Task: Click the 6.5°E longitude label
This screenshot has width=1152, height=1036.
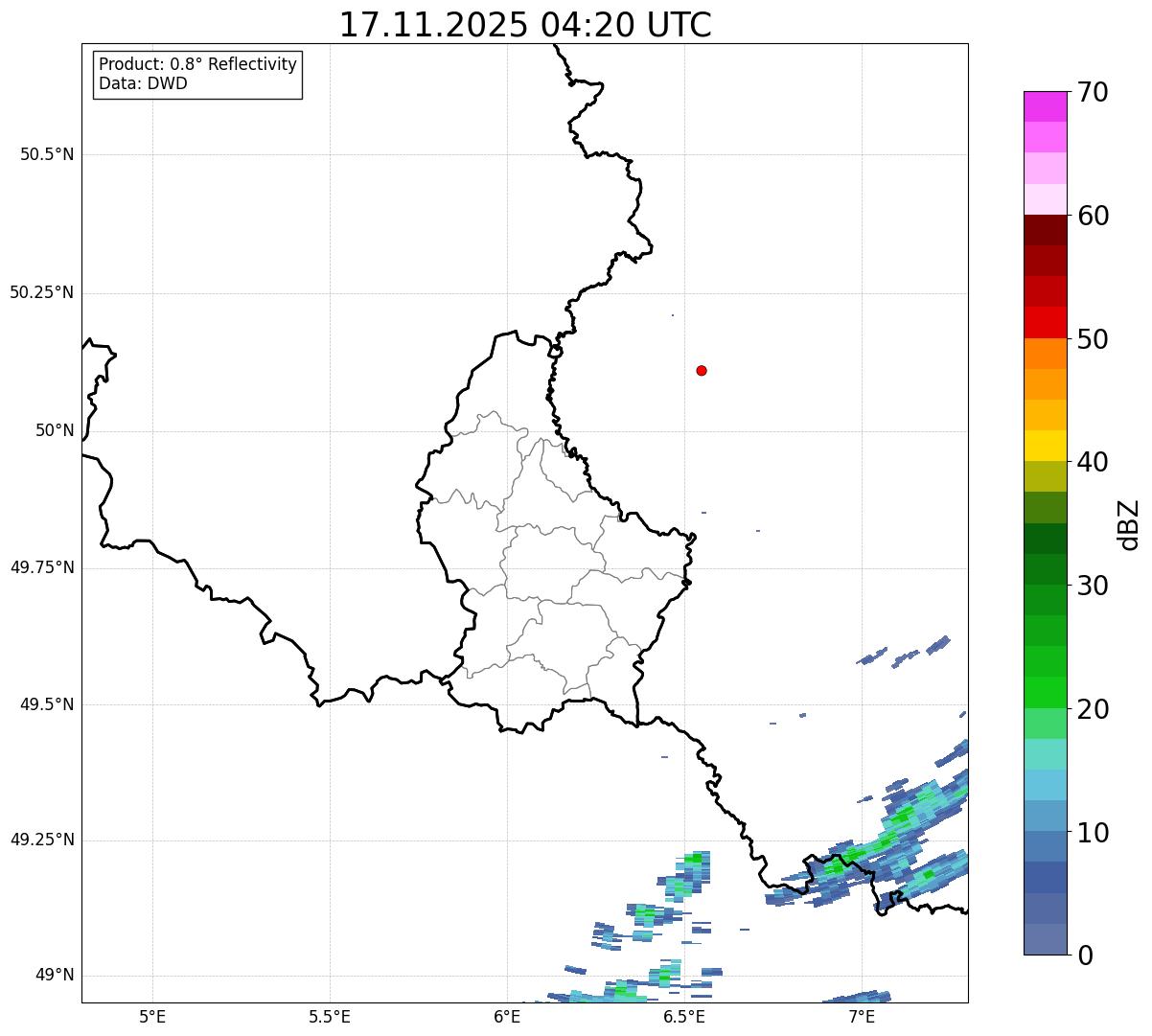Action: [685, 1017]
